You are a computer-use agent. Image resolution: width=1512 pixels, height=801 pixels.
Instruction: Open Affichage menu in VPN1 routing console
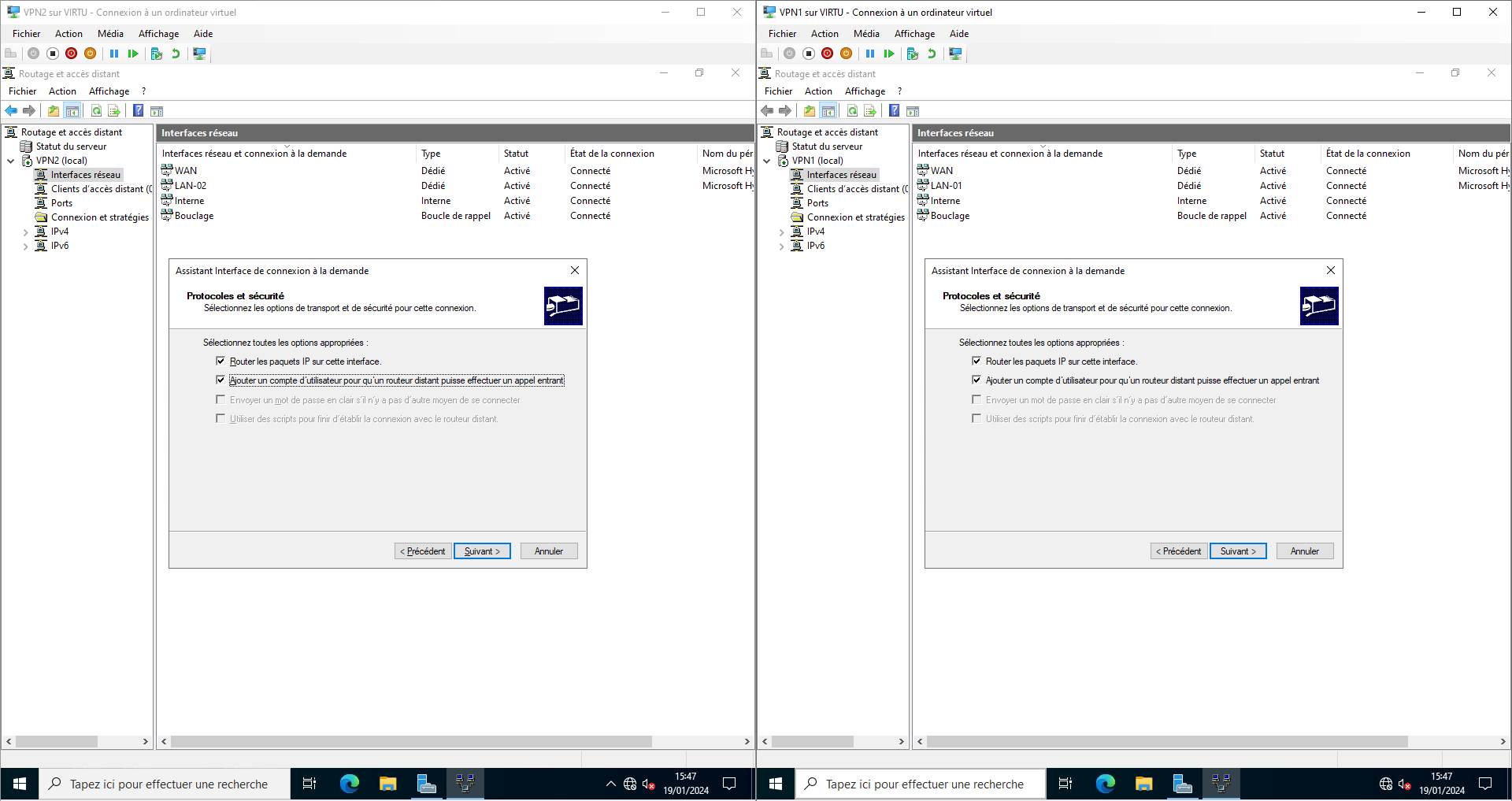point(865,91)
